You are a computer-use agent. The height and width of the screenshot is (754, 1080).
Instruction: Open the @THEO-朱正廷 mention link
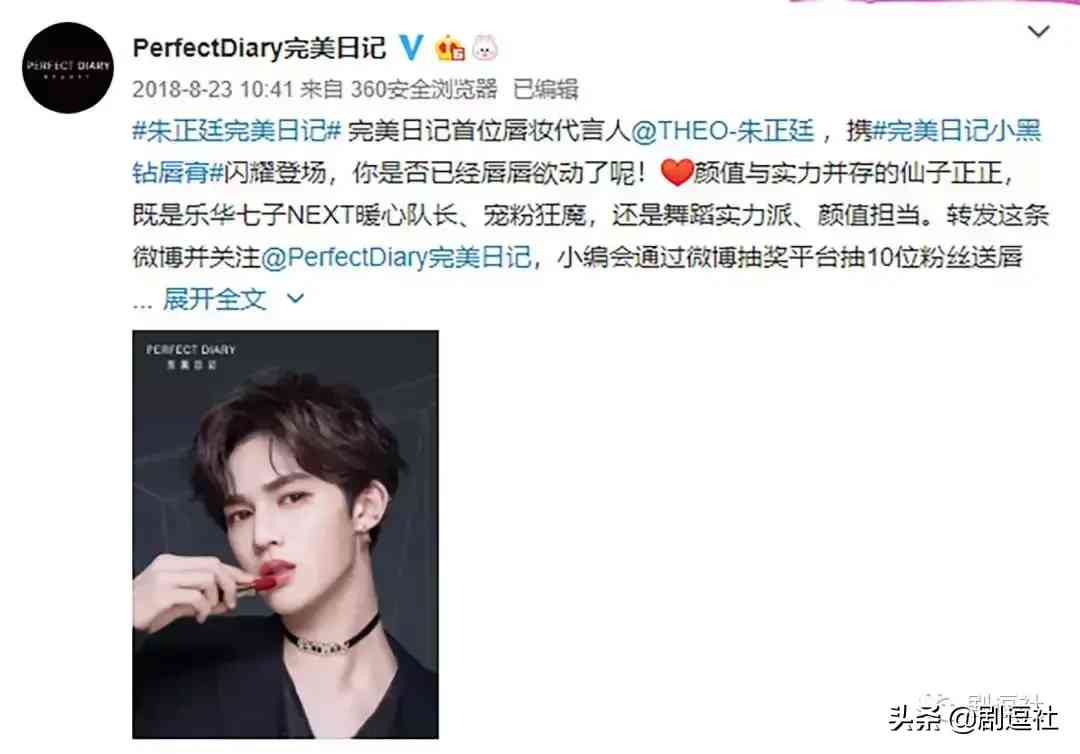click(723, 130)
